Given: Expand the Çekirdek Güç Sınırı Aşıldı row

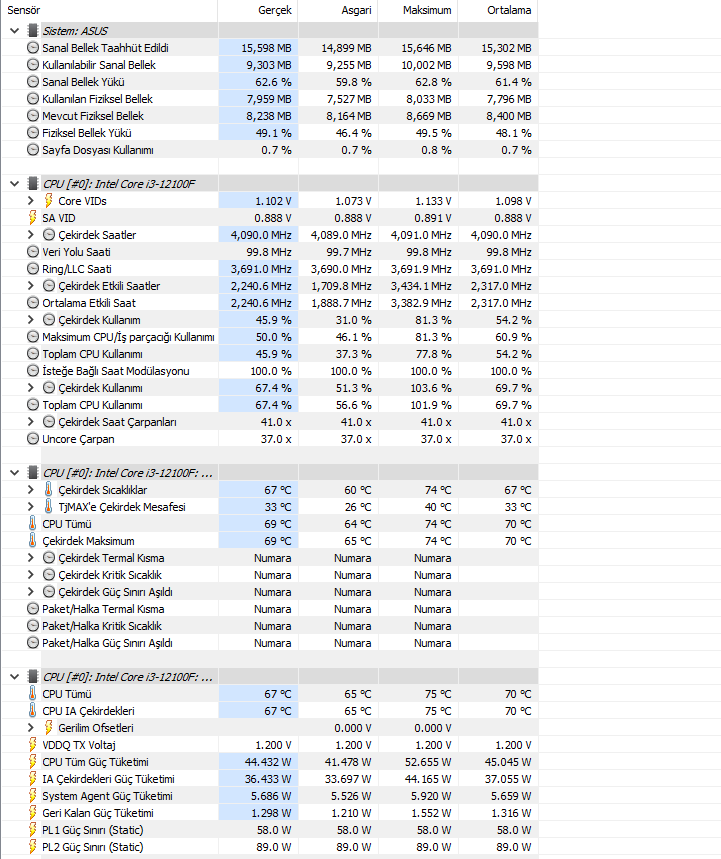Looking at the screenshot, I should [x=31, y=591].
